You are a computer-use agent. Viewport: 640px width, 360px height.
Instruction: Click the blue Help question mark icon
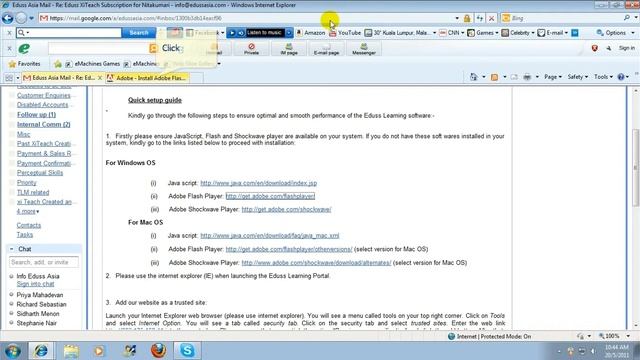(x=621, y=77)
